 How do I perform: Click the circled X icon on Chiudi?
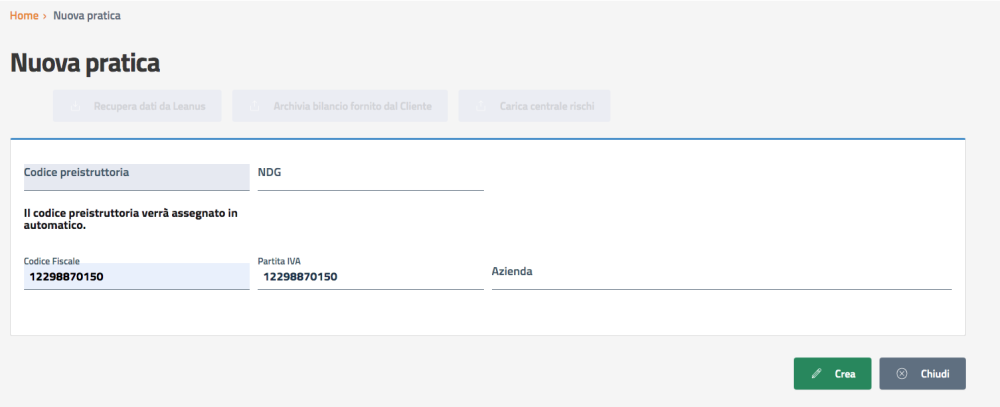point(902,373)
